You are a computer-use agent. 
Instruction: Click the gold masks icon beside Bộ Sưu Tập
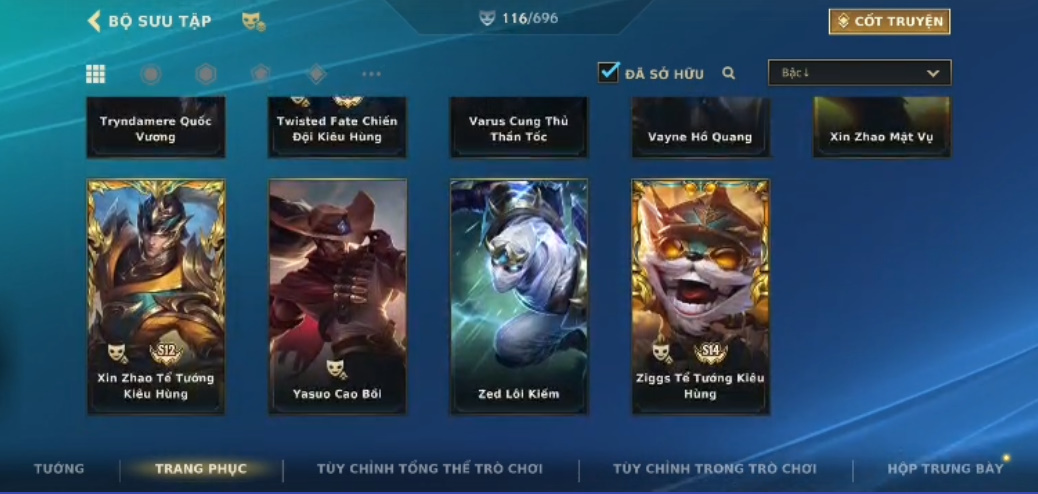pos(254,21)
